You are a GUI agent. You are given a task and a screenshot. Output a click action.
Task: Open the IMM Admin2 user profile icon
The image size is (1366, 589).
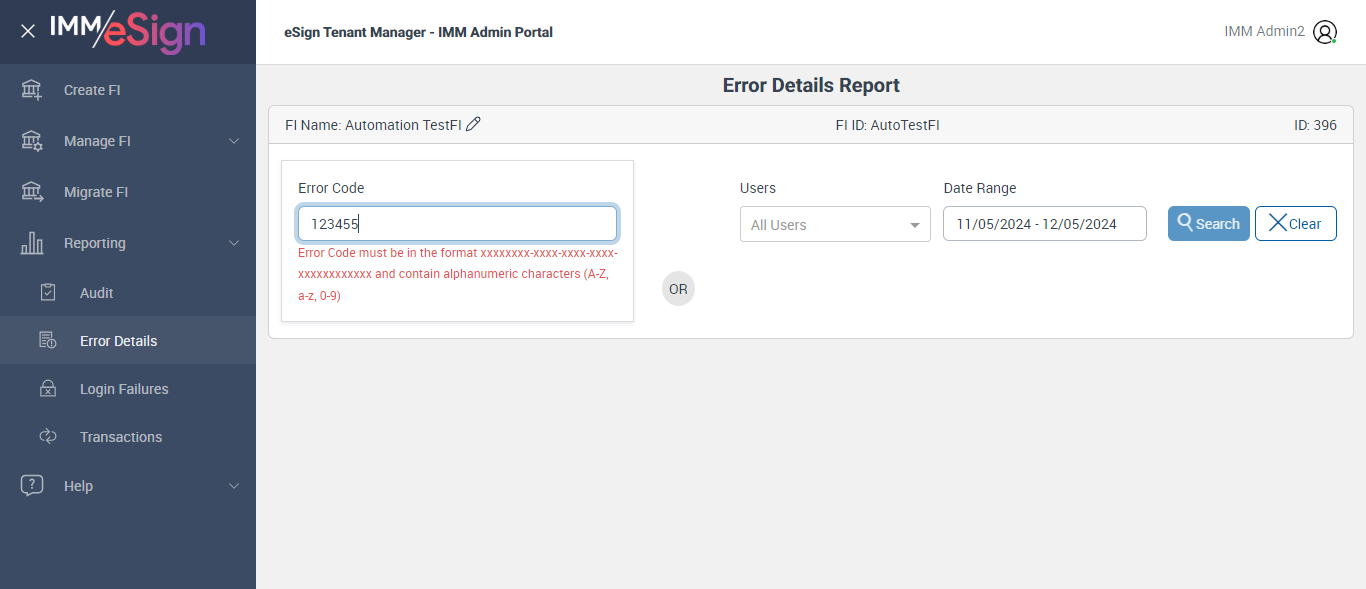click(x=1325, y=32)
